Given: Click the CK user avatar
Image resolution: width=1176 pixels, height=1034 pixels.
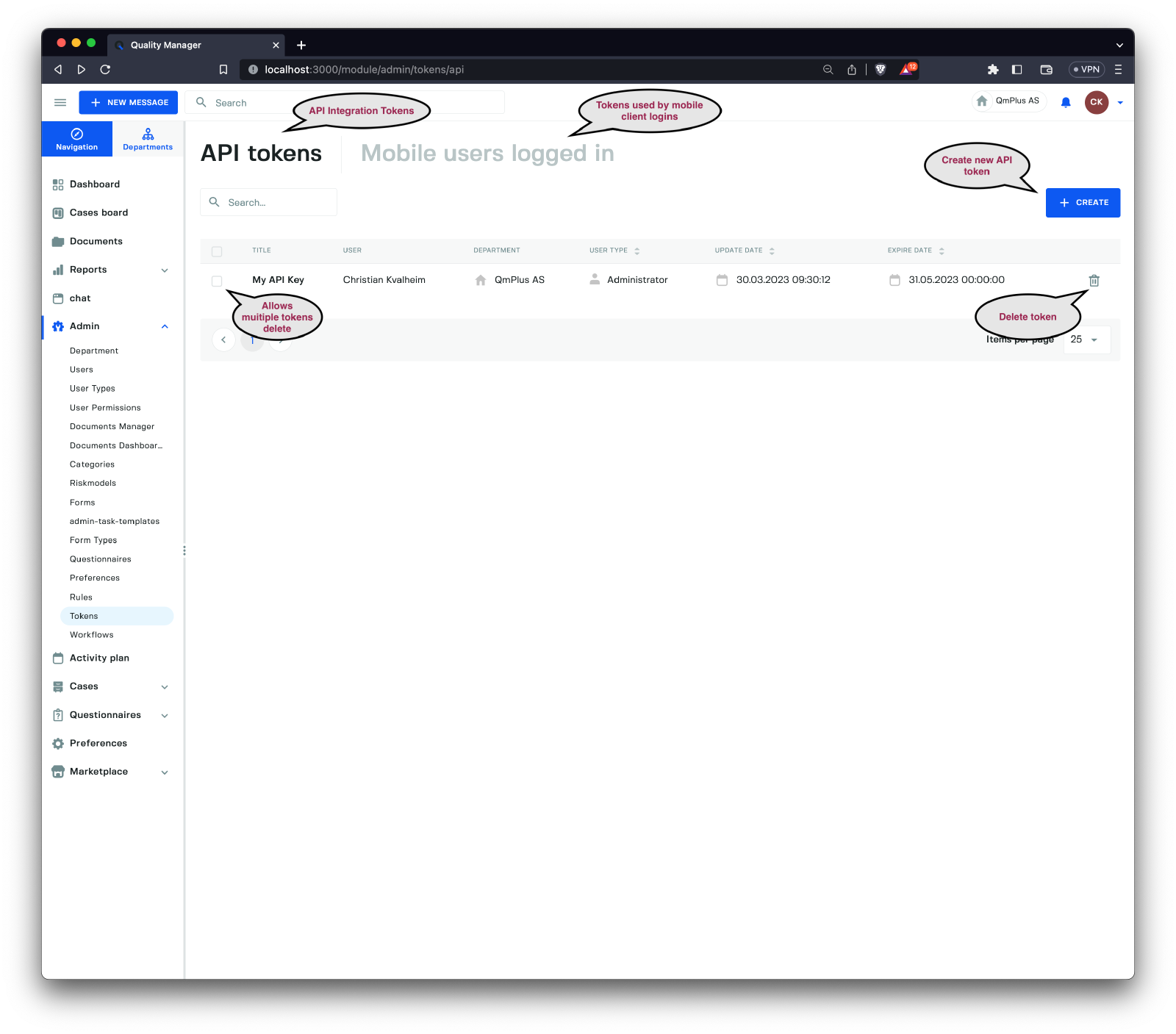Looking at the screenshot, I should [1096, 103].
